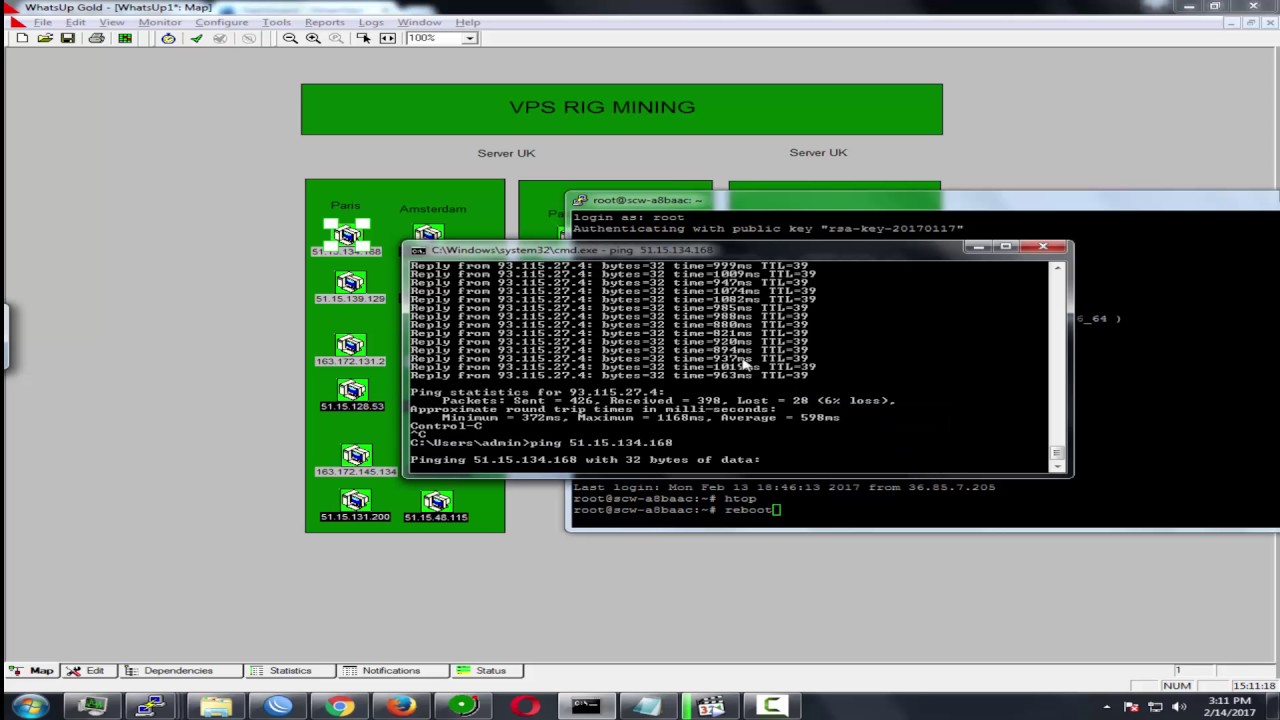The width and height of the screenshot is (1280, 720).
Task: Click the VPS RIG MINING banner
Action: (621, 109)
